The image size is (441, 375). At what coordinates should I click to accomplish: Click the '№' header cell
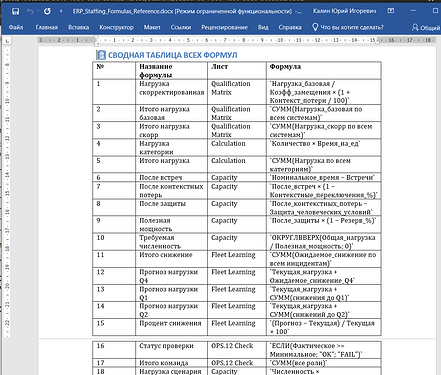tap(114, 70)
